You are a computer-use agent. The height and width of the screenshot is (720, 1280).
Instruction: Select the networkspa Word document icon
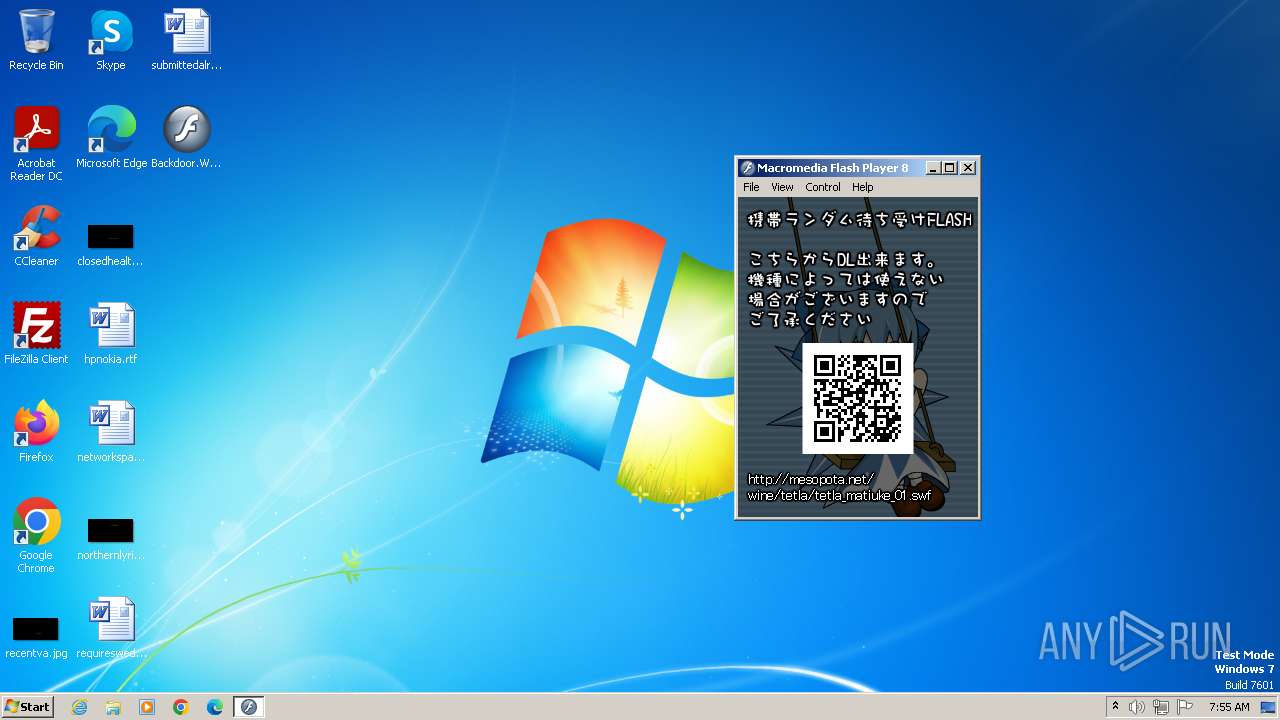110,432
